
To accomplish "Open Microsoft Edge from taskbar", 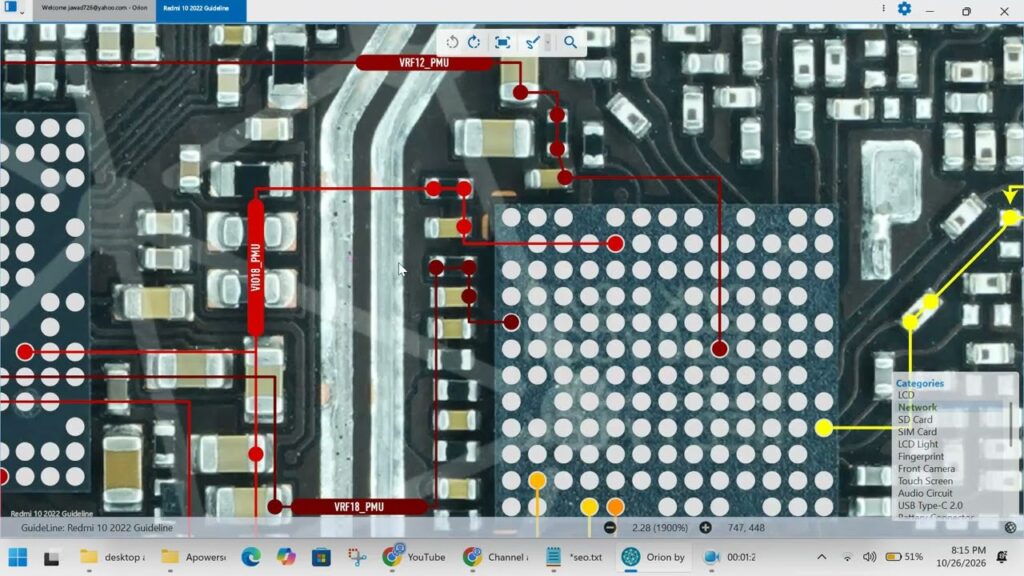I will tap(251, 557).
